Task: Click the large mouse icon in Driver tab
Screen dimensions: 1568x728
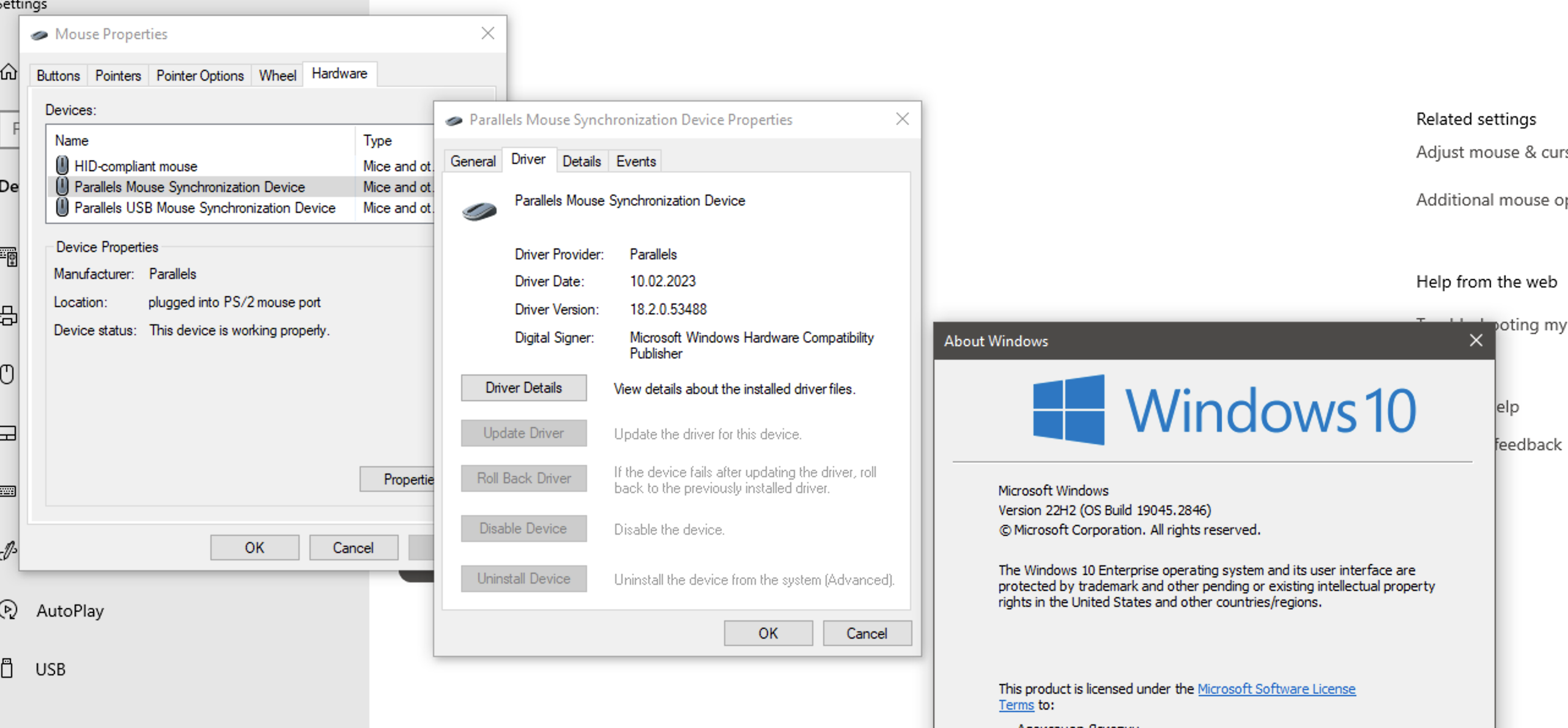Action: (479, 211)
